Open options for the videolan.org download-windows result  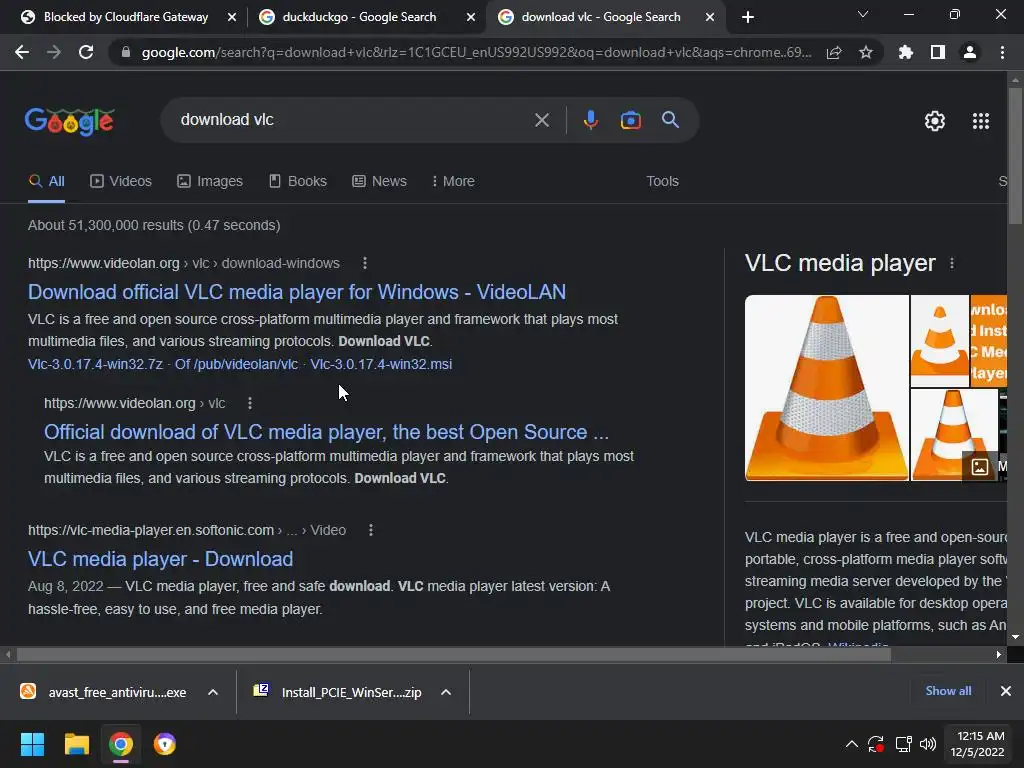[365, 263]
